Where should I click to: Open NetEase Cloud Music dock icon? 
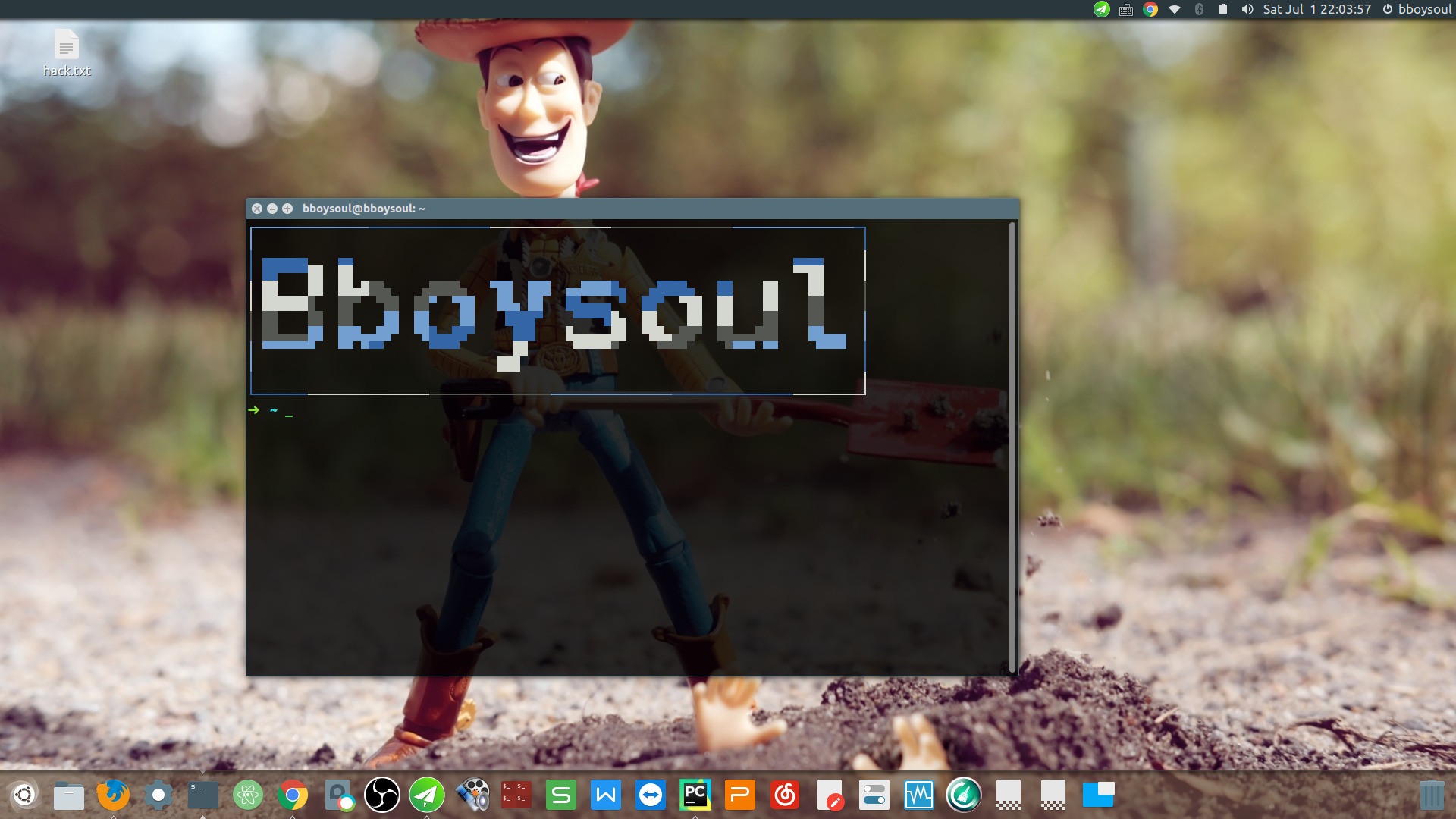785,795
